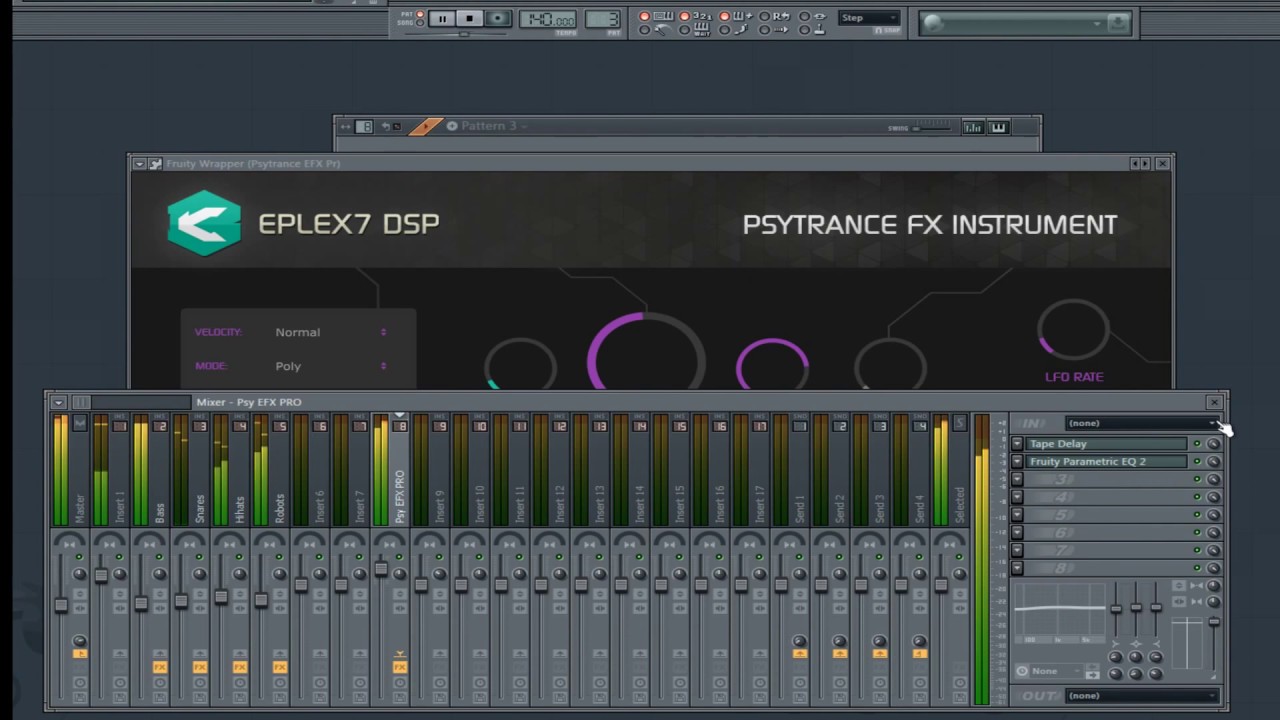Expand Fruity Parametric EQ 2 slot menu arrow
Image resolution: width=1280 pixels, height=720 pixels.
[x=1017, y=462]
